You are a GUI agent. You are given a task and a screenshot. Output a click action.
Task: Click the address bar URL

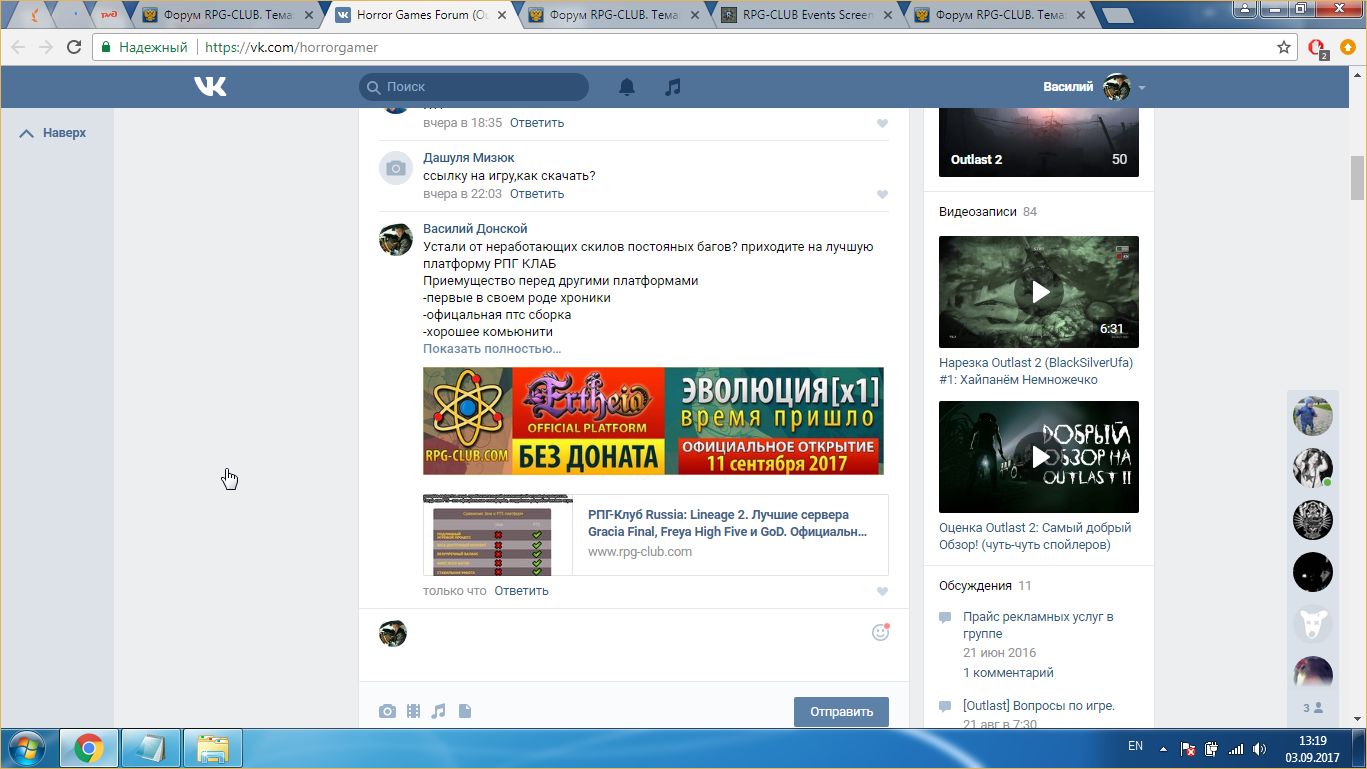click(291, 47)
